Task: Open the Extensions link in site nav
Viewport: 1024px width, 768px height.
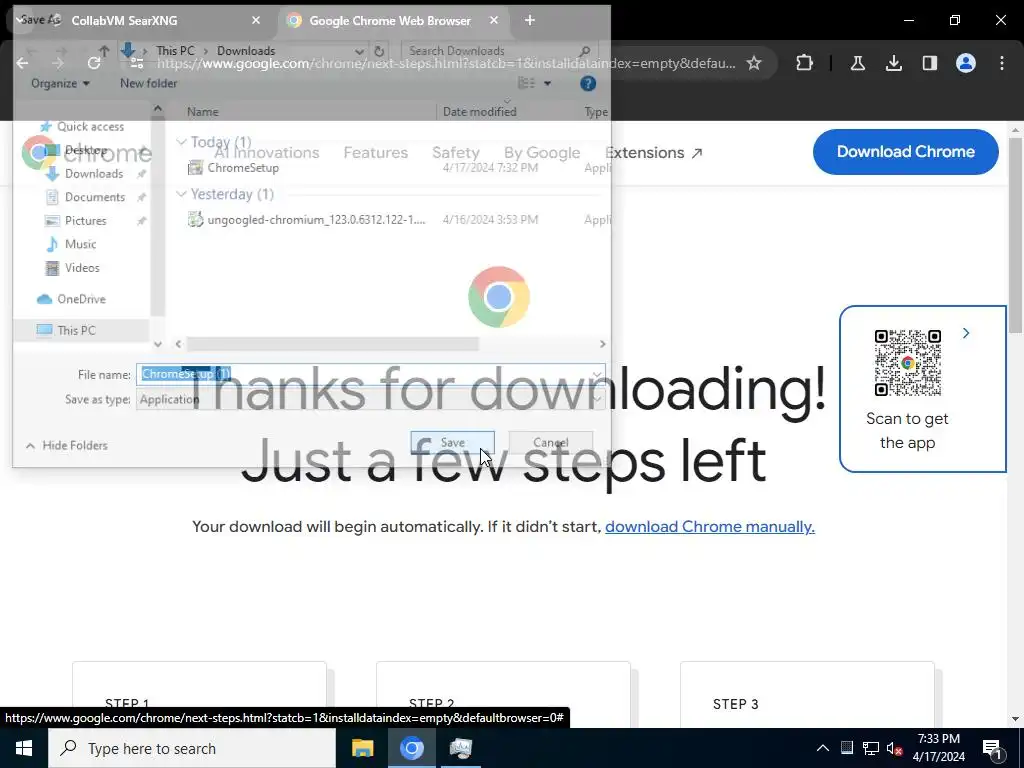Action: 653,153
